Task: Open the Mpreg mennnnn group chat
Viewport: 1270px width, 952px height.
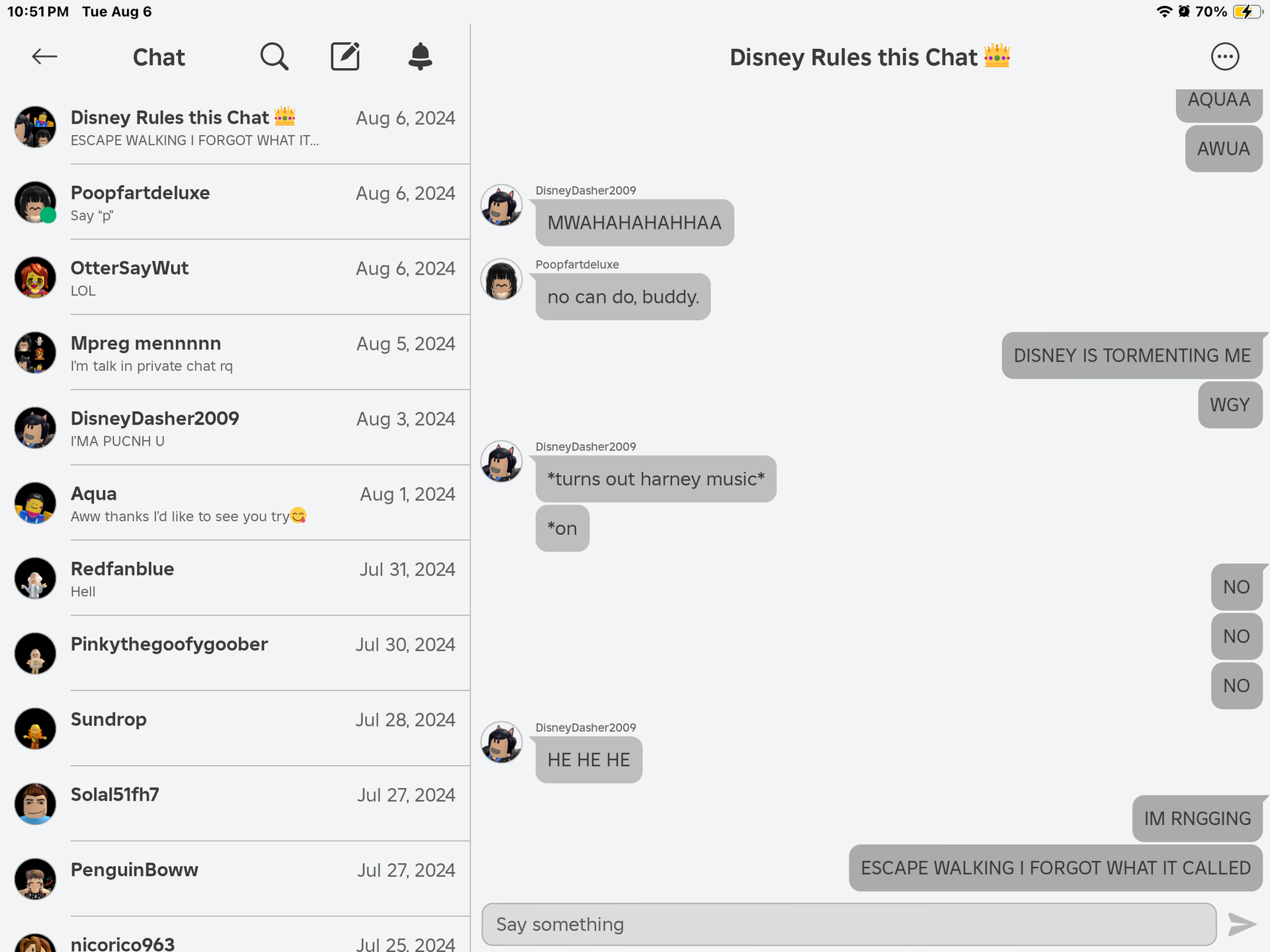Action: (235, 353)
